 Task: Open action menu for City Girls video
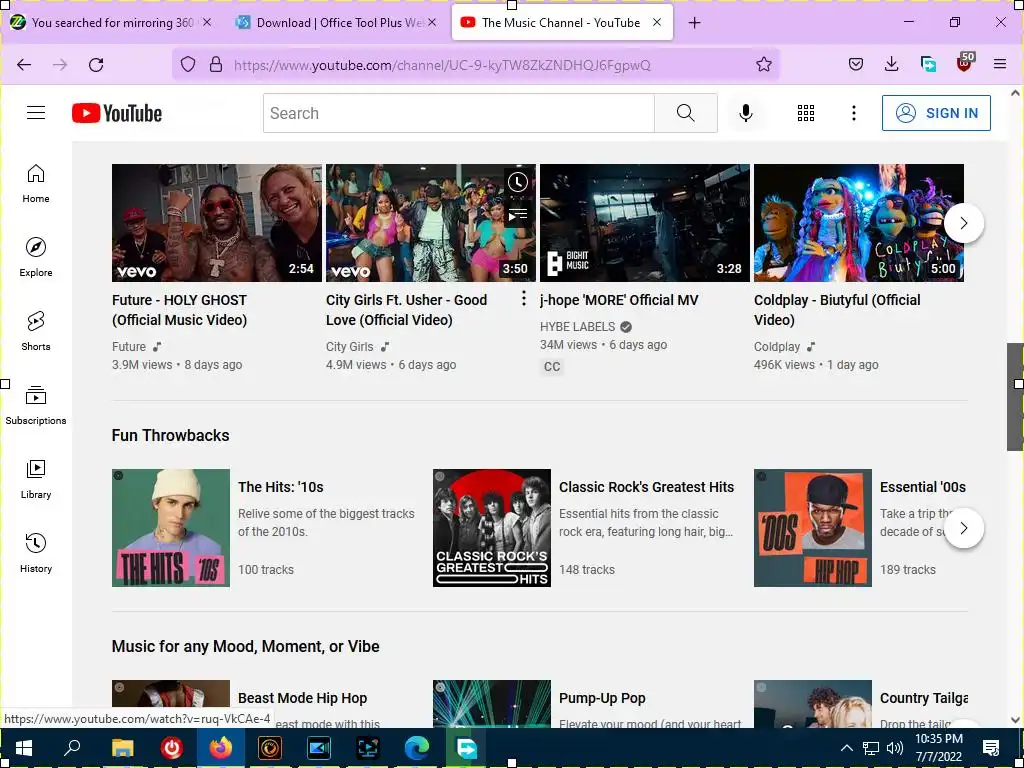pyautogui.click(x=523, y=299)
